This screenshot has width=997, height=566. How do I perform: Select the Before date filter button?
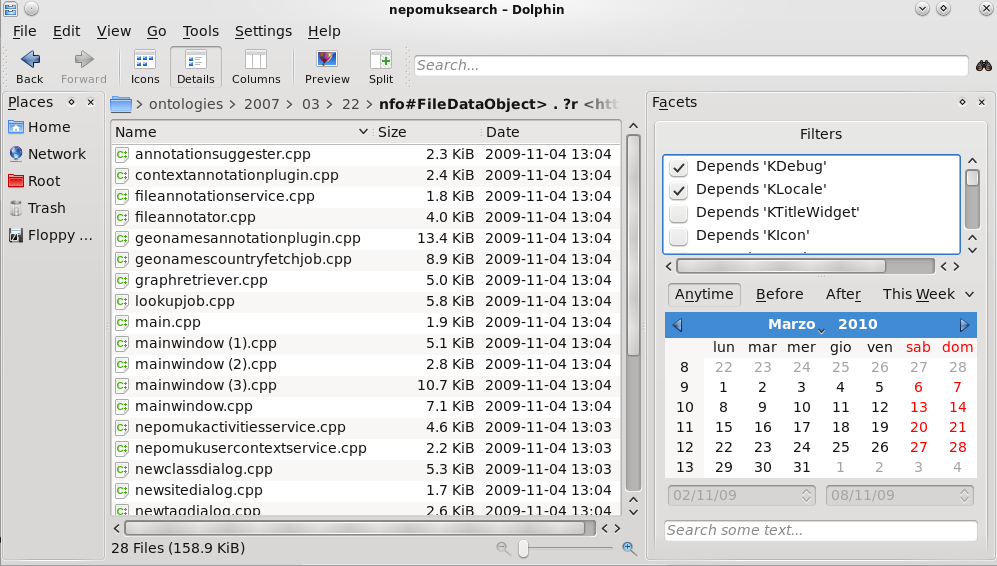pos(779,294)
